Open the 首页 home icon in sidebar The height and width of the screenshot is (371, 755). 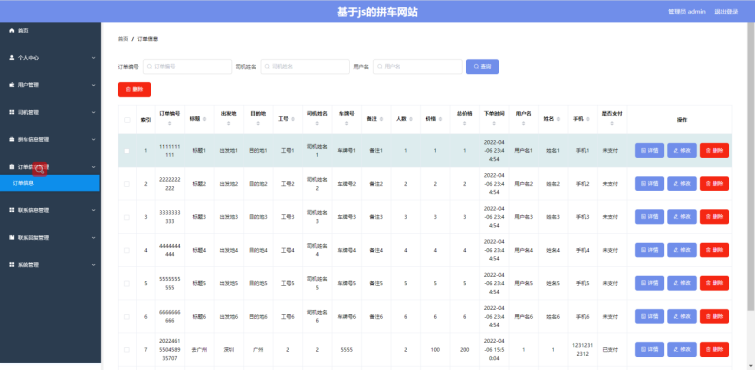(x=12, y=30)
